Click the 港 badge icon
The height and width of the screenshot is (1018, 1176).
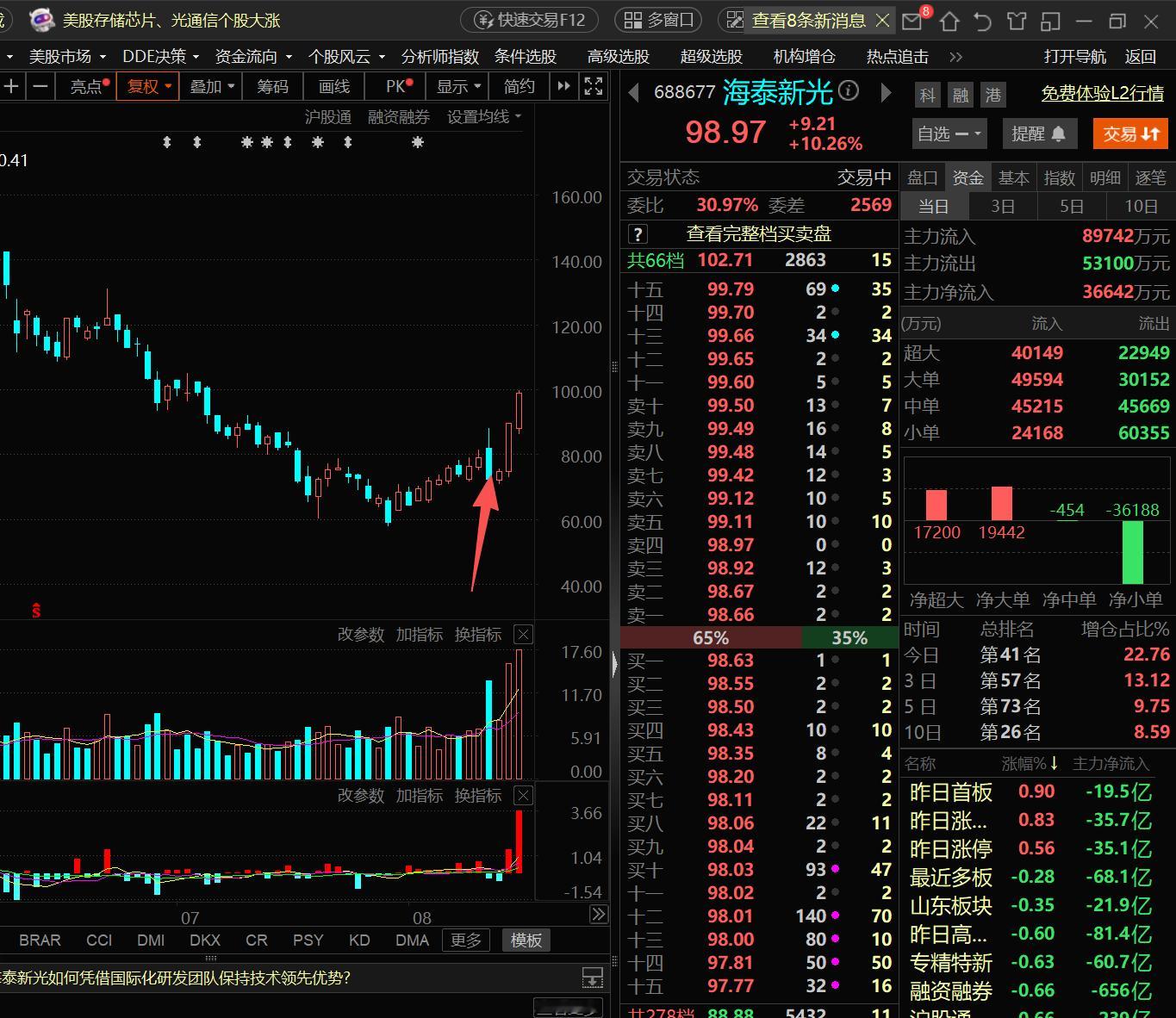click(x=993, y=95)
